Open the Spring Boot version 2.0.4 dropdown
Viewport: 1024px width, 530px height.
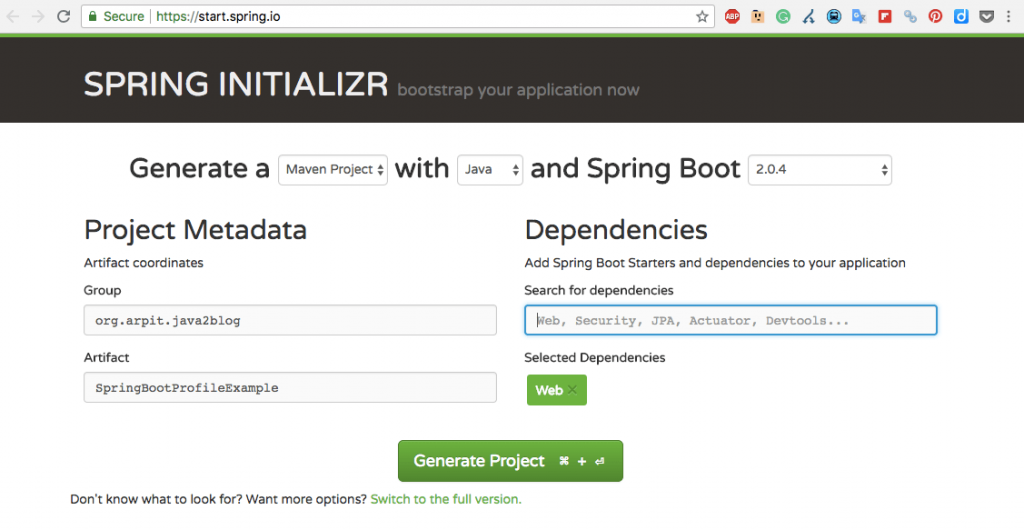[820, 170]
